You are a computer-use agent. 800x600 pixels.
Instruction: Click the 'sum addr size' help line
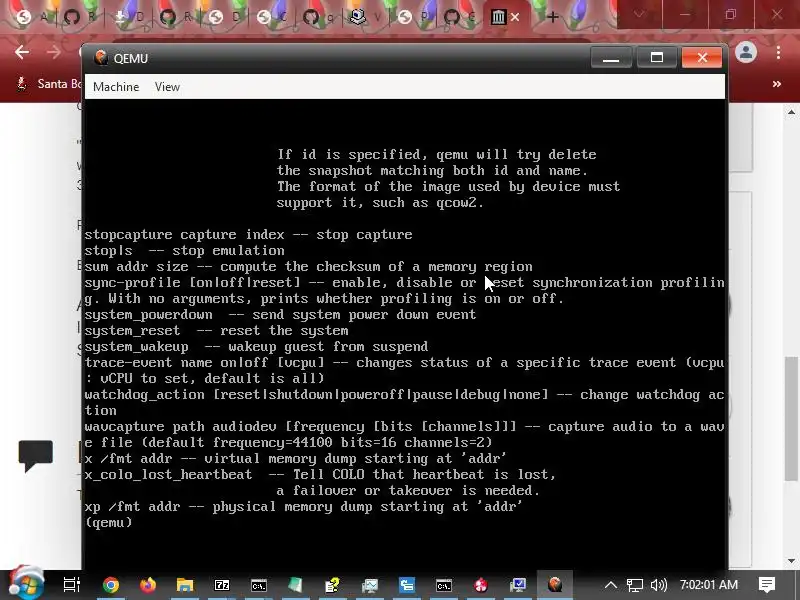point(308,266)
